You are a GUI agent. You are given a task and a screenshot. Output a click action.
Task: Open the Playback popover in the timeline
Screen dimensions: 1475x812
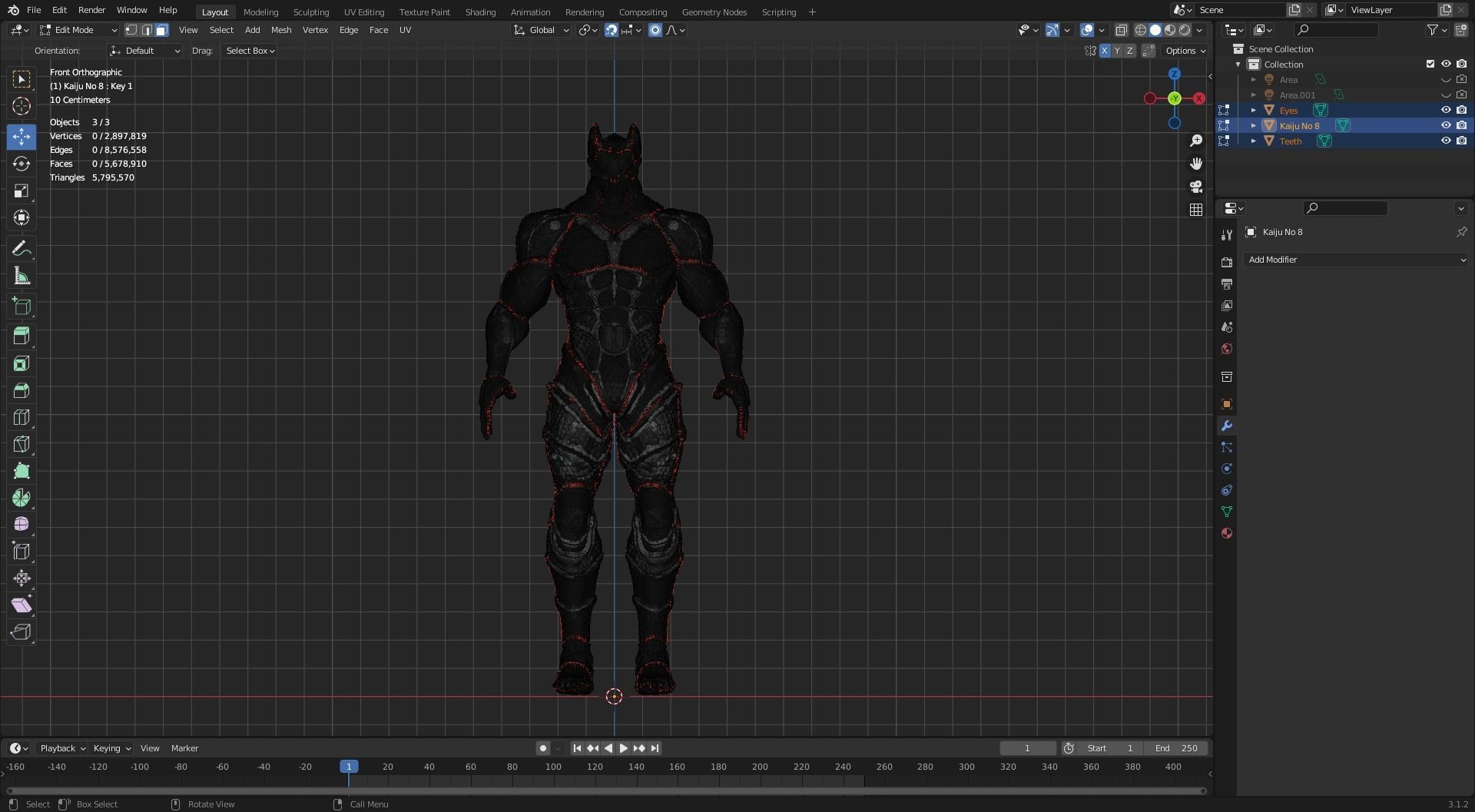click(62, 748)
